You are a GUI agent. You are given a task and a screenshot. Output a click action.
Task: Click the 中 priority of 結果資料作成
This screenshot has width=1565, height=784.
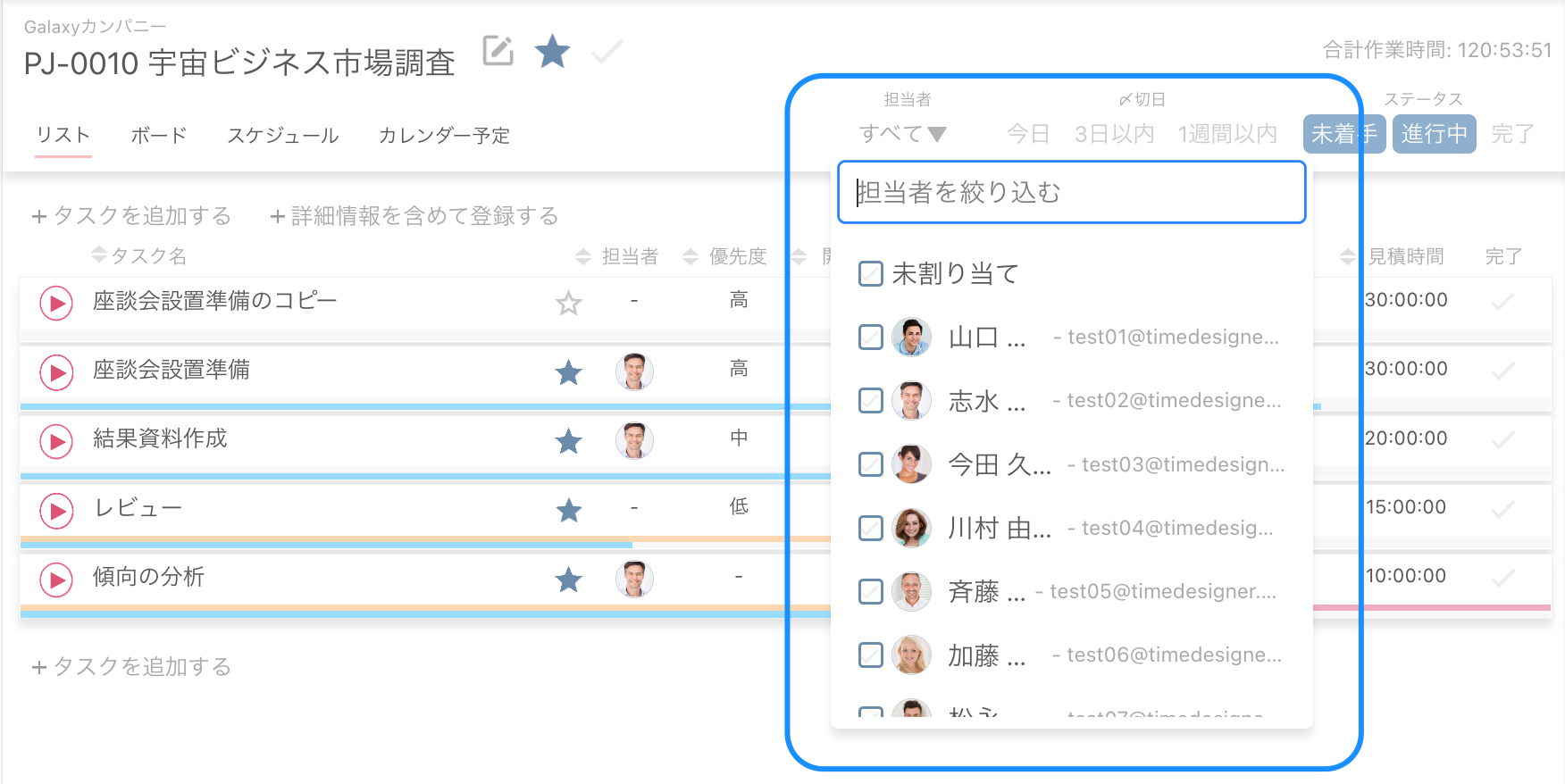[x=739, y=438]
